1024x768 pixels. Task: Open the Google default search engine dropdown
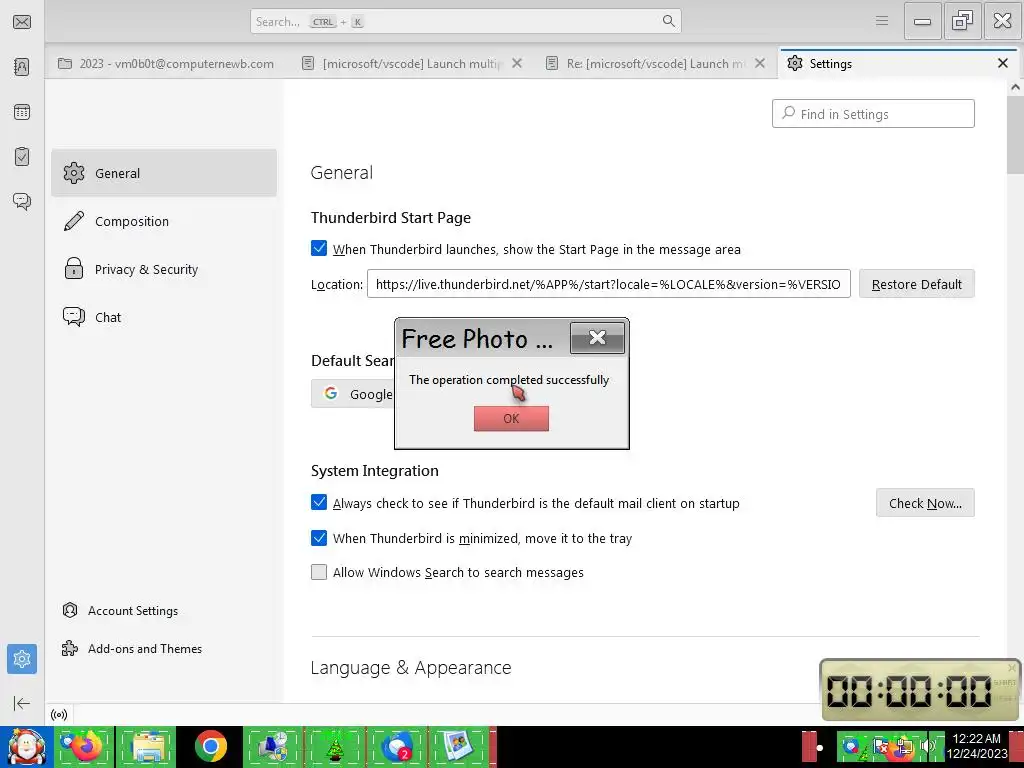pyautogui.click(x=353, y=394)
